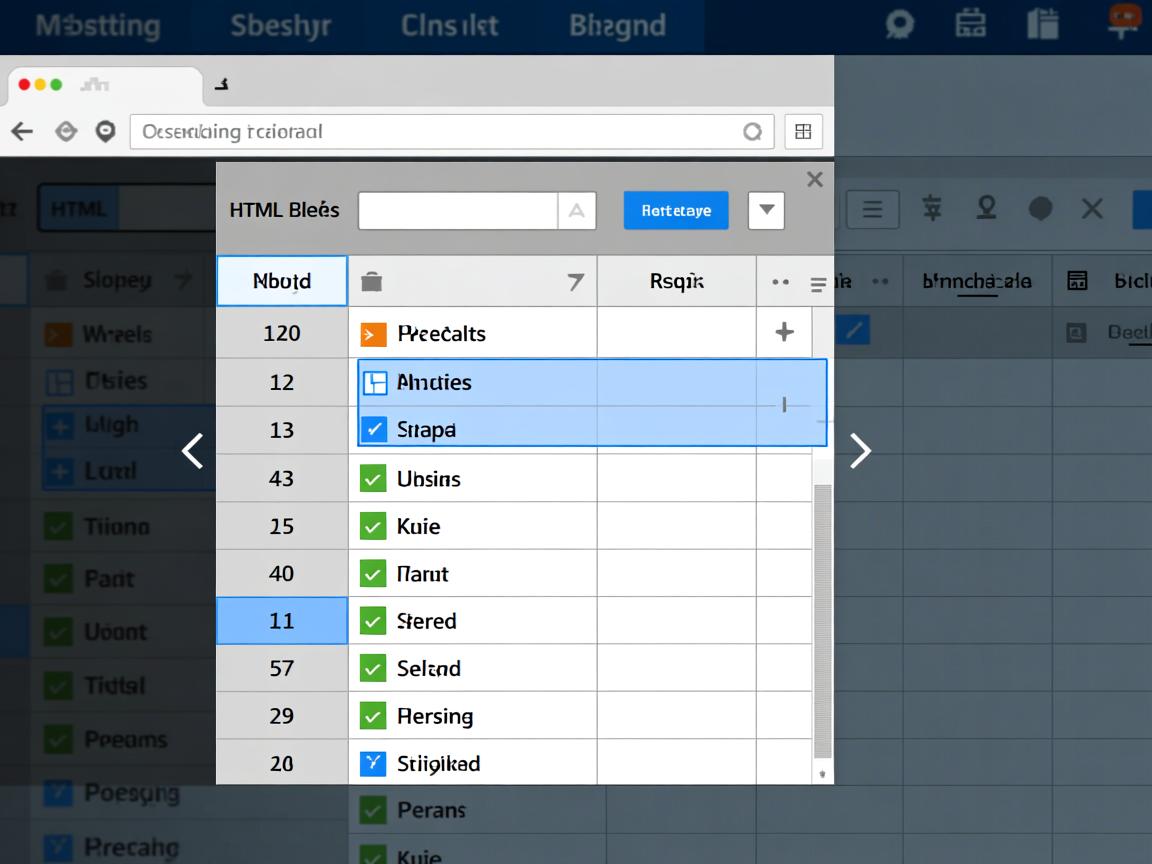Image resolution: width=1152 pixels, height=864 pixels.
Task: Toggle the Ubsins green checkbox
Action: coord(372,479)
